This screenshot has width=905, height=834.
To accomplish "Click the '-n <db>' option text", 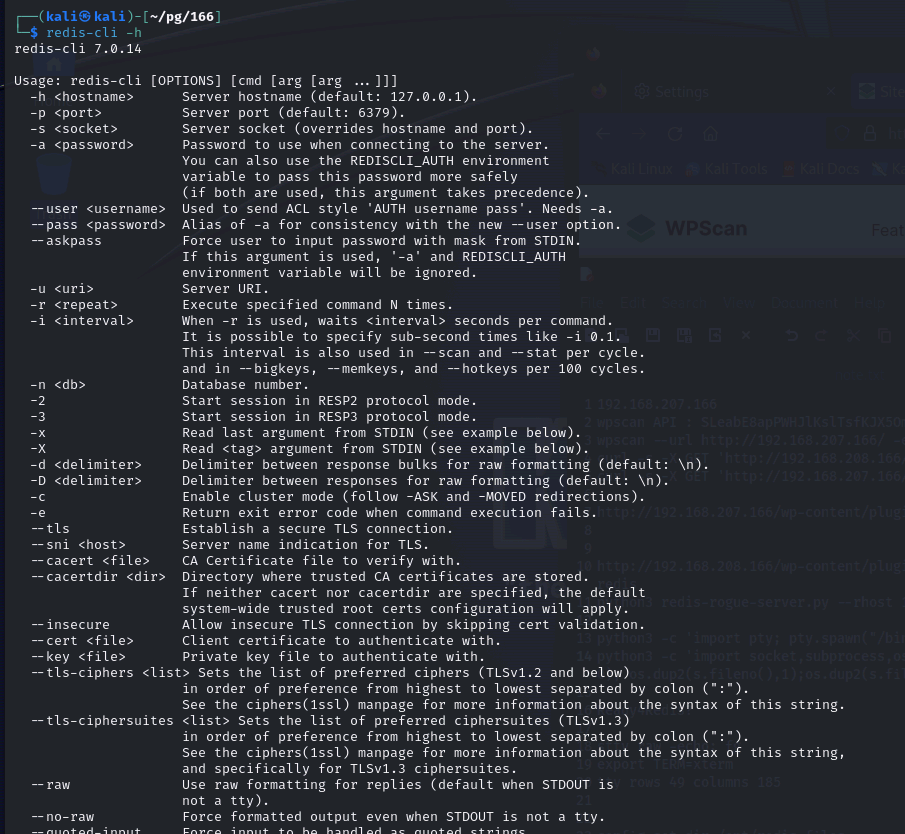I will (58, 385).
